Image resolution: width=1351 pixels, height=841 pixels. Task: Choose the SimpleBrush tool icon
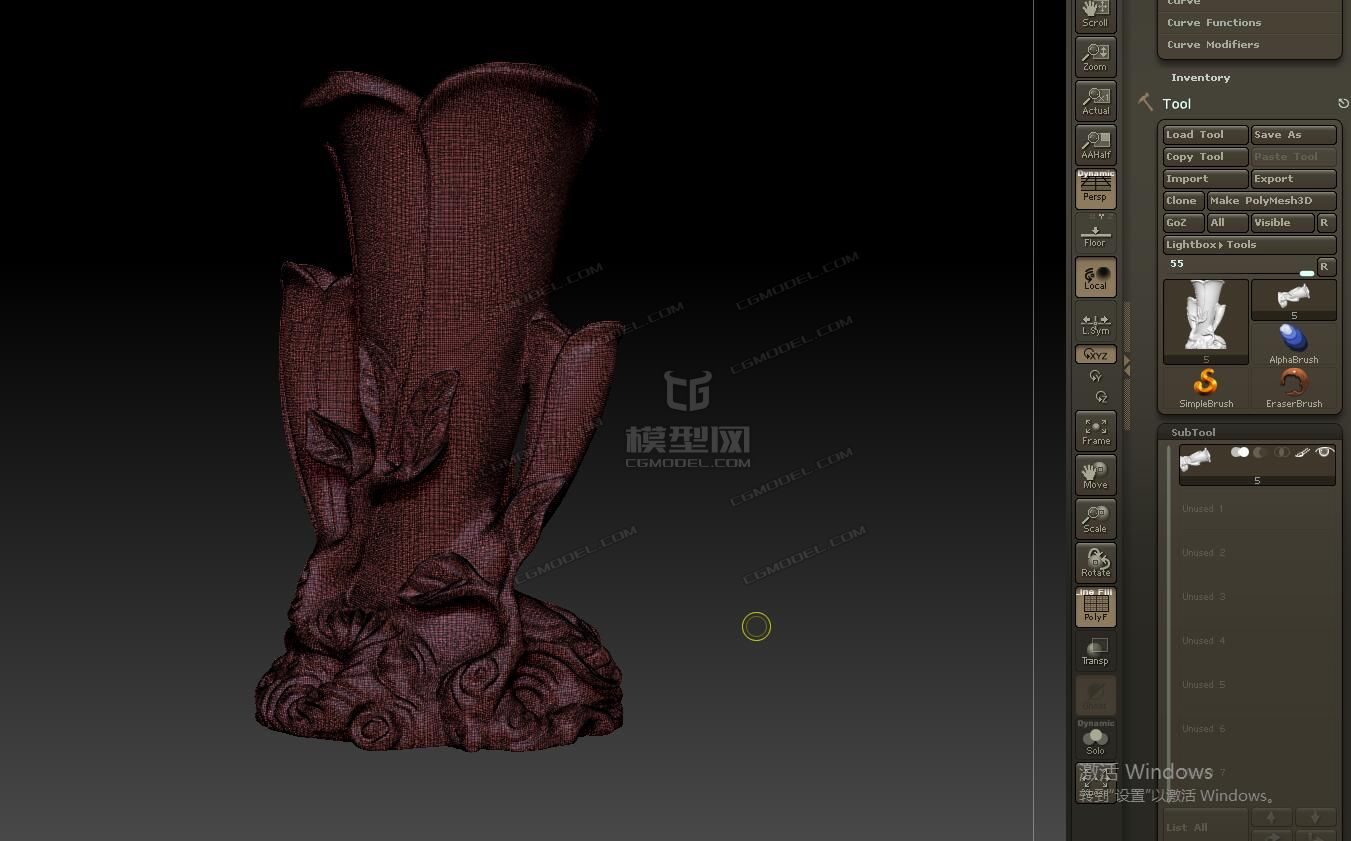coord(1205,387)
